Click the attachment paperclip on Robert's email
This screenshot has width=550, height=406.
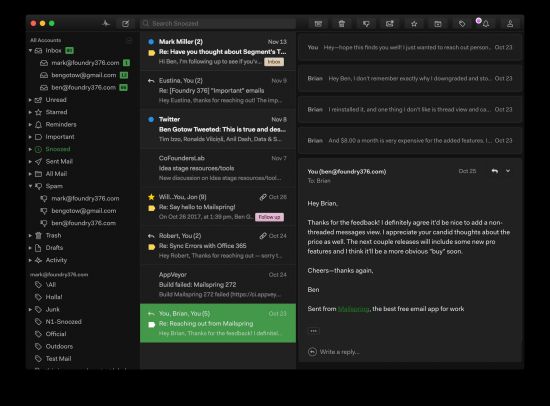[263, 236]
